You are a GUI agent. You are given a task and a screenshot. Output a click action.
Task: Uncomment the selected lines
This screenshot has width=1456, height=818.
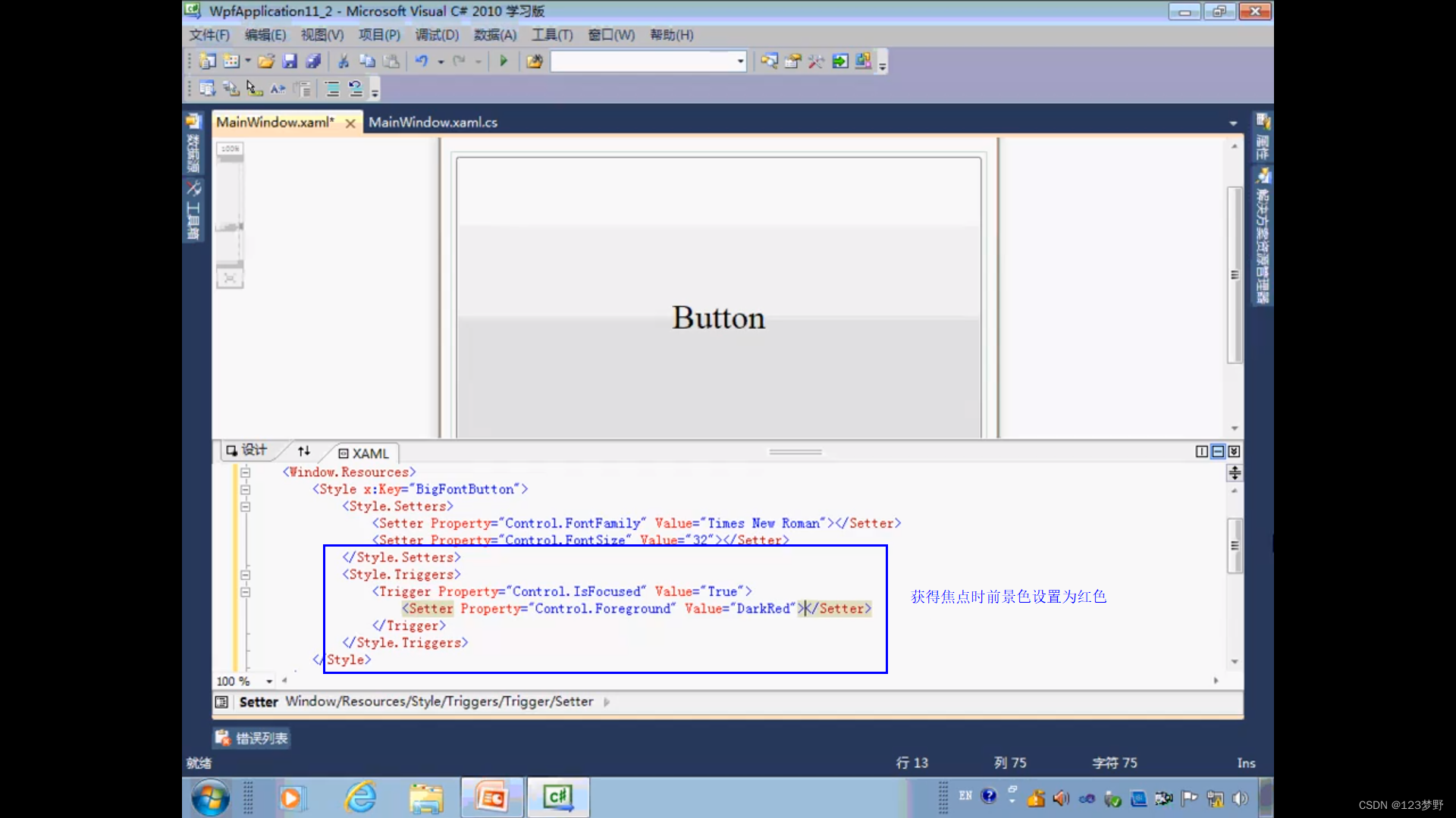pos(356,89)
